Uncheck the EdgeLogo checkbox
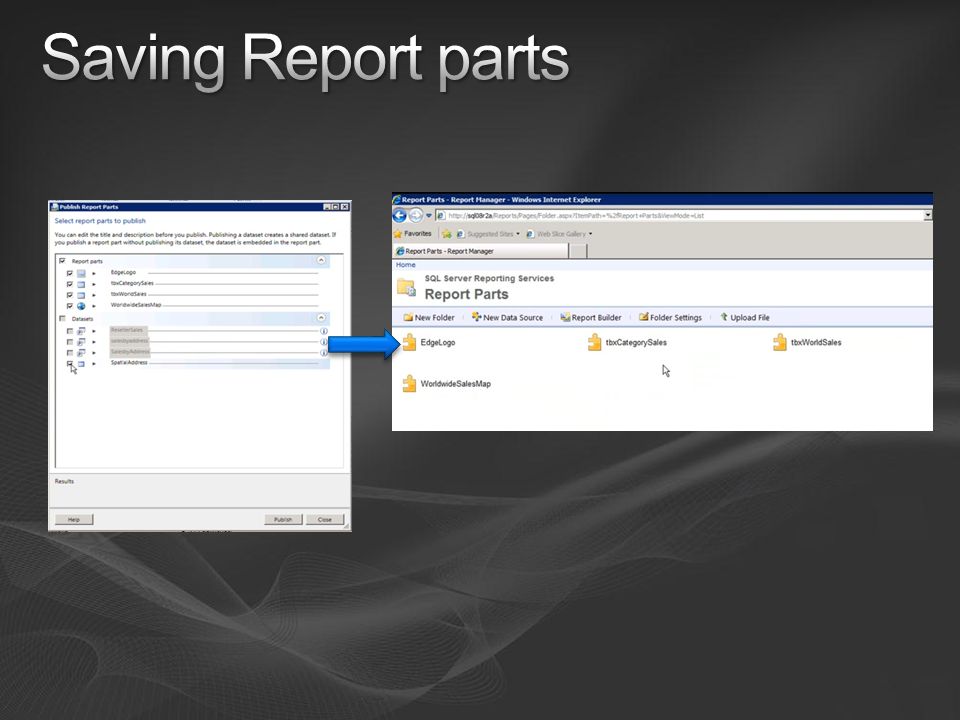 (x=70, y=273)
